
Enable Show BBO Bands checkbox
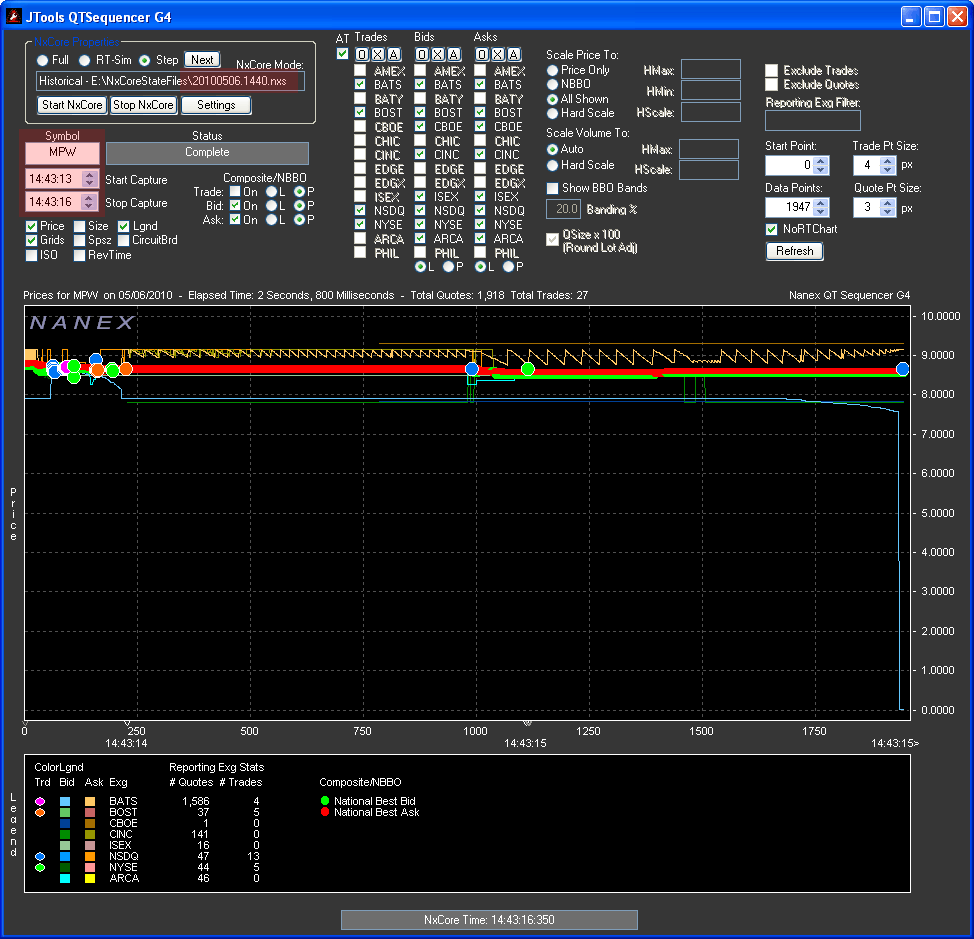point(552,188)
